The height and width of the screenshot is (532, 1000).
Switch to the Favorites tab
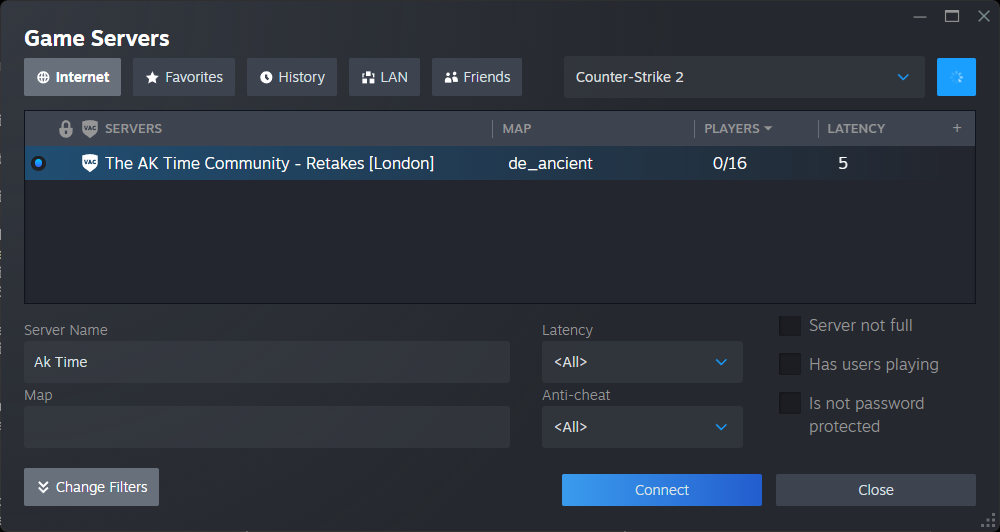tap(184, 77)
